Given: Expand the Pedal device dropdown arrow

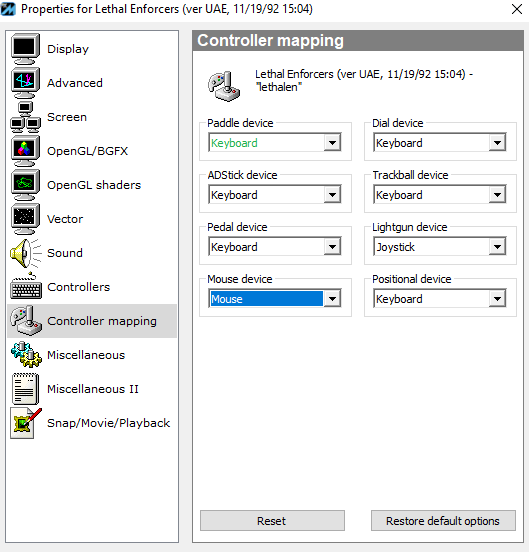Looking at the screenshot, I should tap(332, 247).
